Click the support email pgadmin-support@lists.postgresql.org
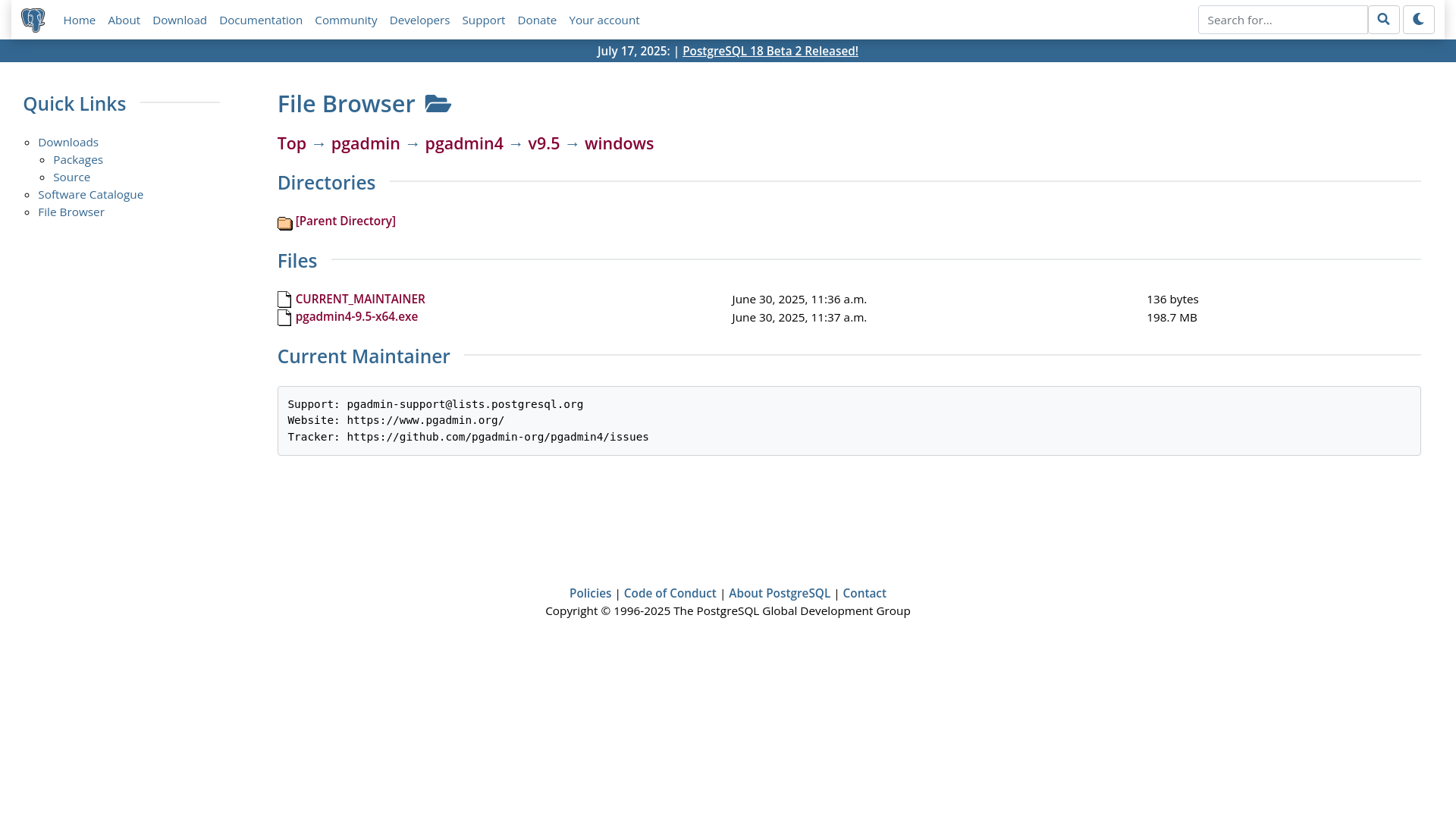 click(465, 404)
